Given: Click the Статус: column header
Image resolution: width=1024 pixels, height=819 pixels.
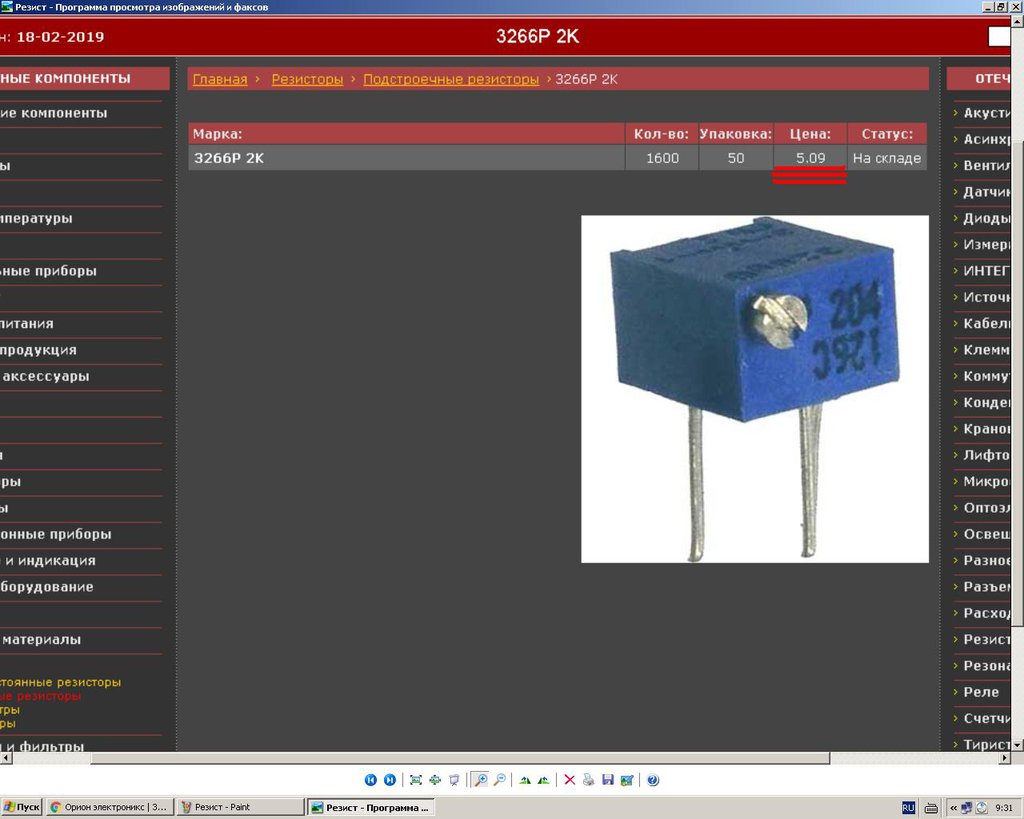Looking at the screenshot, I should click(x=887, y=134).
